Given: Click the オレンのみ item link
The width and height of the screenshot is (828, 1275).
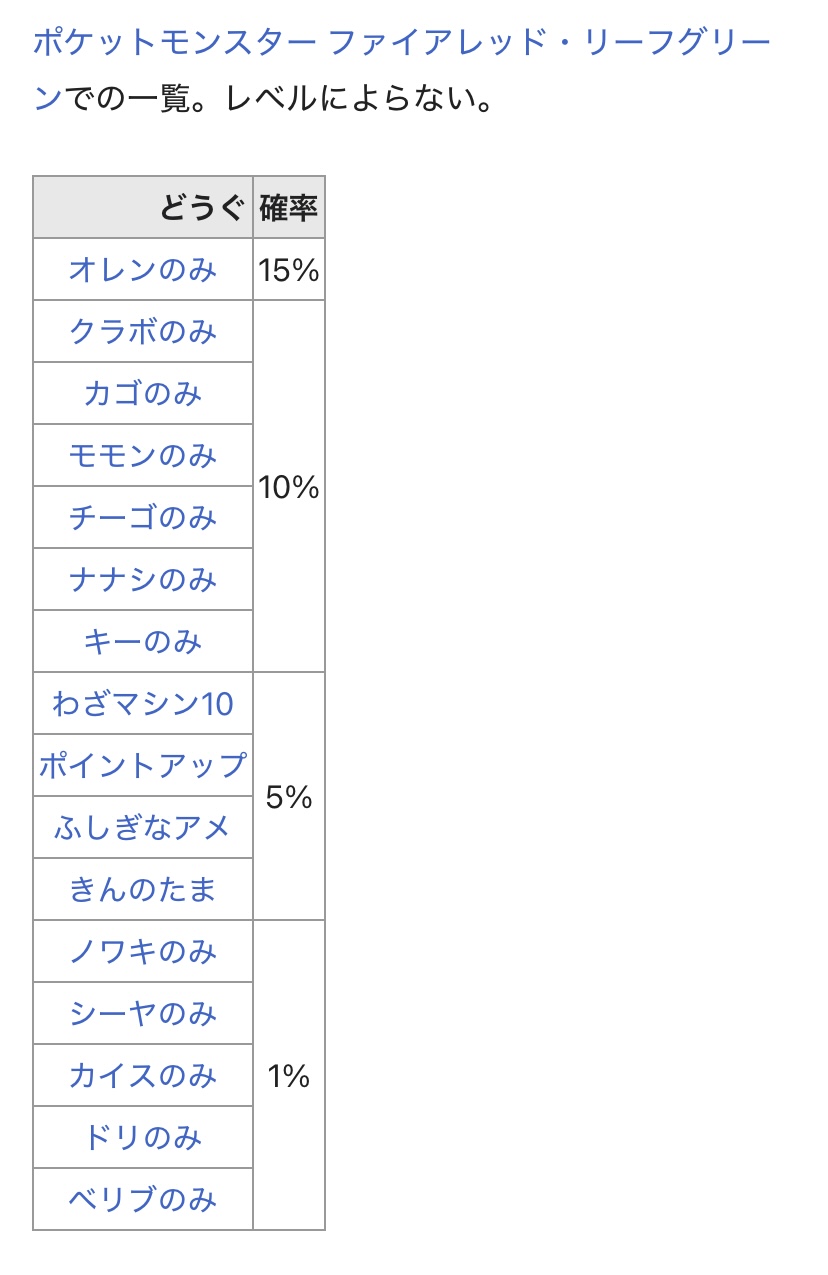Looking at the screenshot, I should pyautogui.click(x=143, y=270).
